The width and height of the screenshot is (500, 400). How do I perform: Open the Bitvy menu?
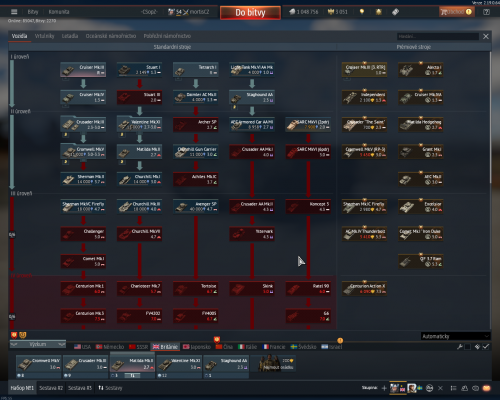tap(33, 12)
